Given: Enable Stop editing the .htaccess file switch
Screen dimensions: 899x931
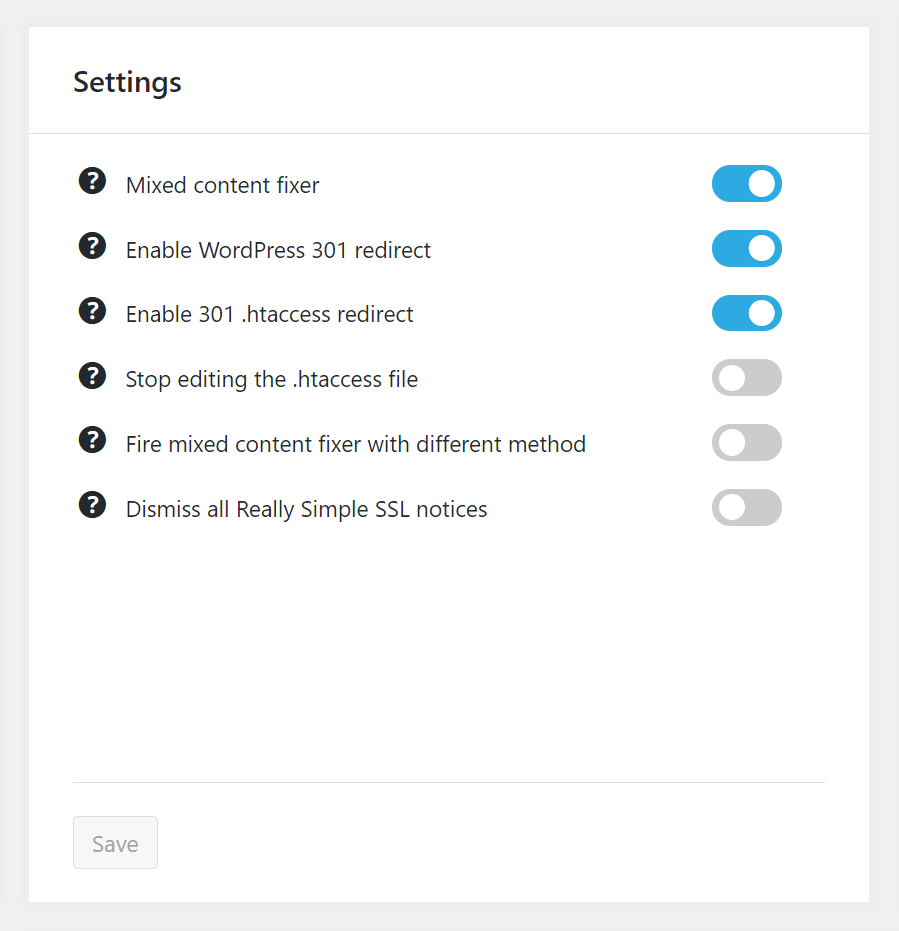Looking at the screenshot, I should [x=746, y=378].
